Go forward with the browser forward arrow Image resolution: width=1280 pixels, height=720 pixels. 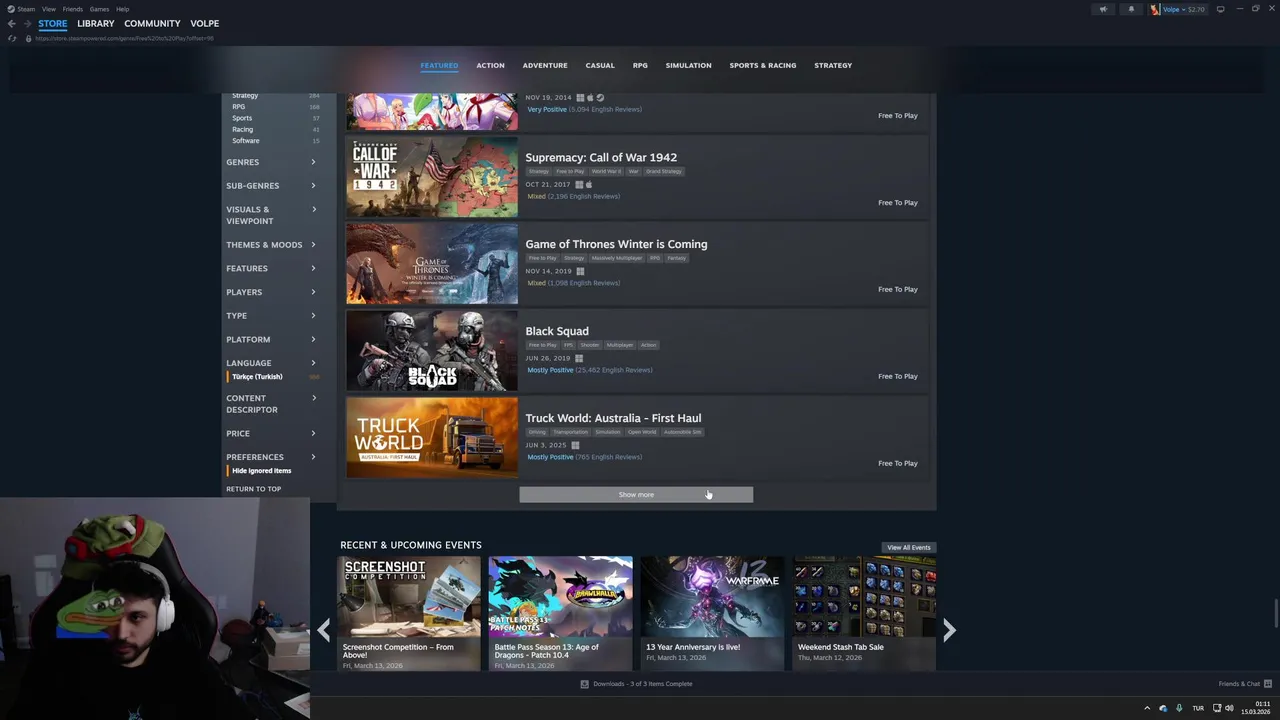(x=27, y=23)
